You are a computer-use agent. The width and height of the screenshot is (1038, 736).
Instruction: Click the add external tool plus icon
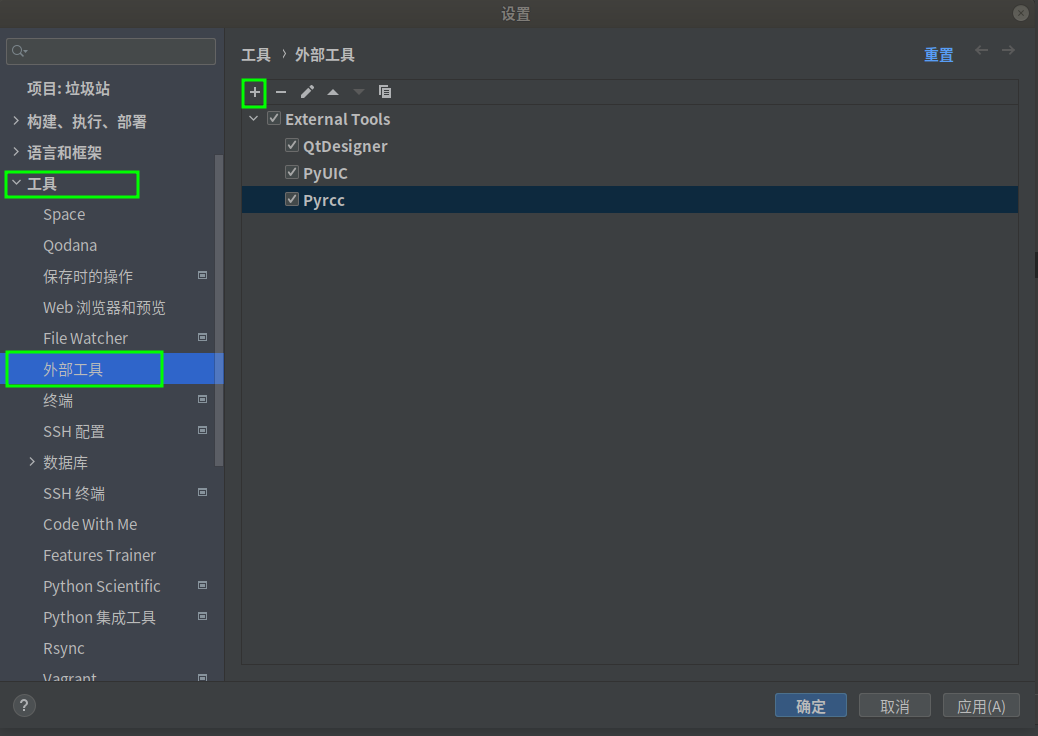tap(254, 92)
